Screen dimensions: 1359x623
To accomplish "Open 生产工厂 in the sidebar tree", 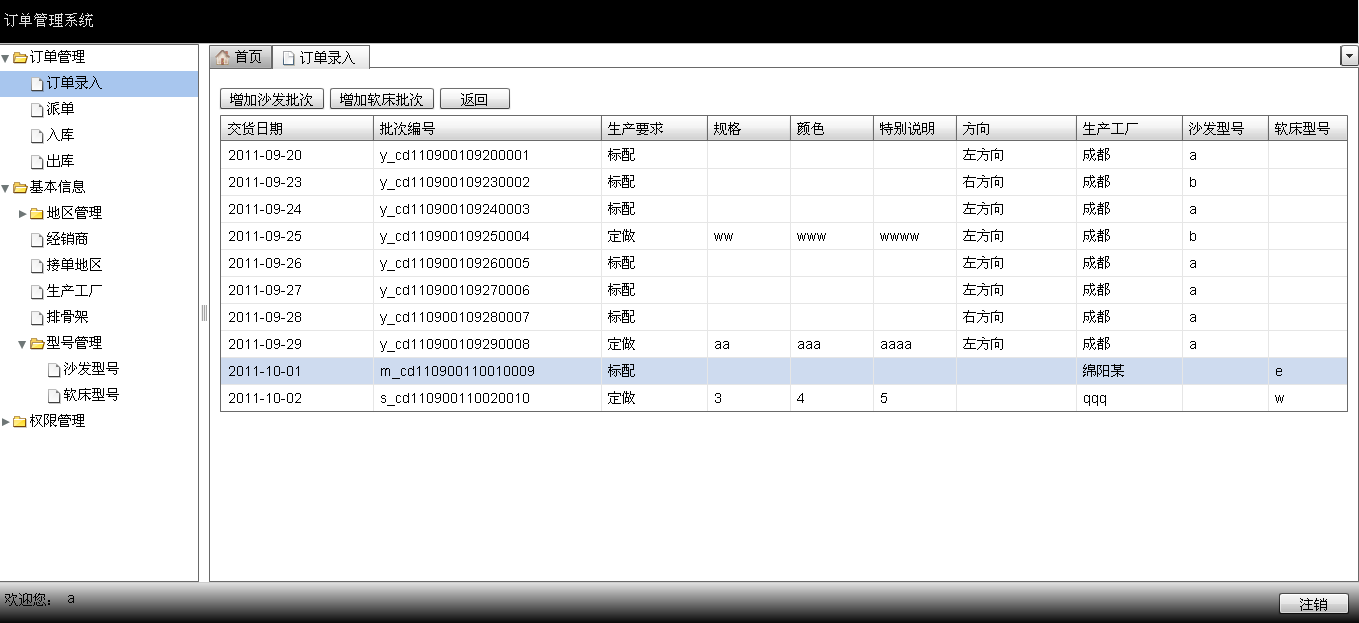I will point(74,291).
